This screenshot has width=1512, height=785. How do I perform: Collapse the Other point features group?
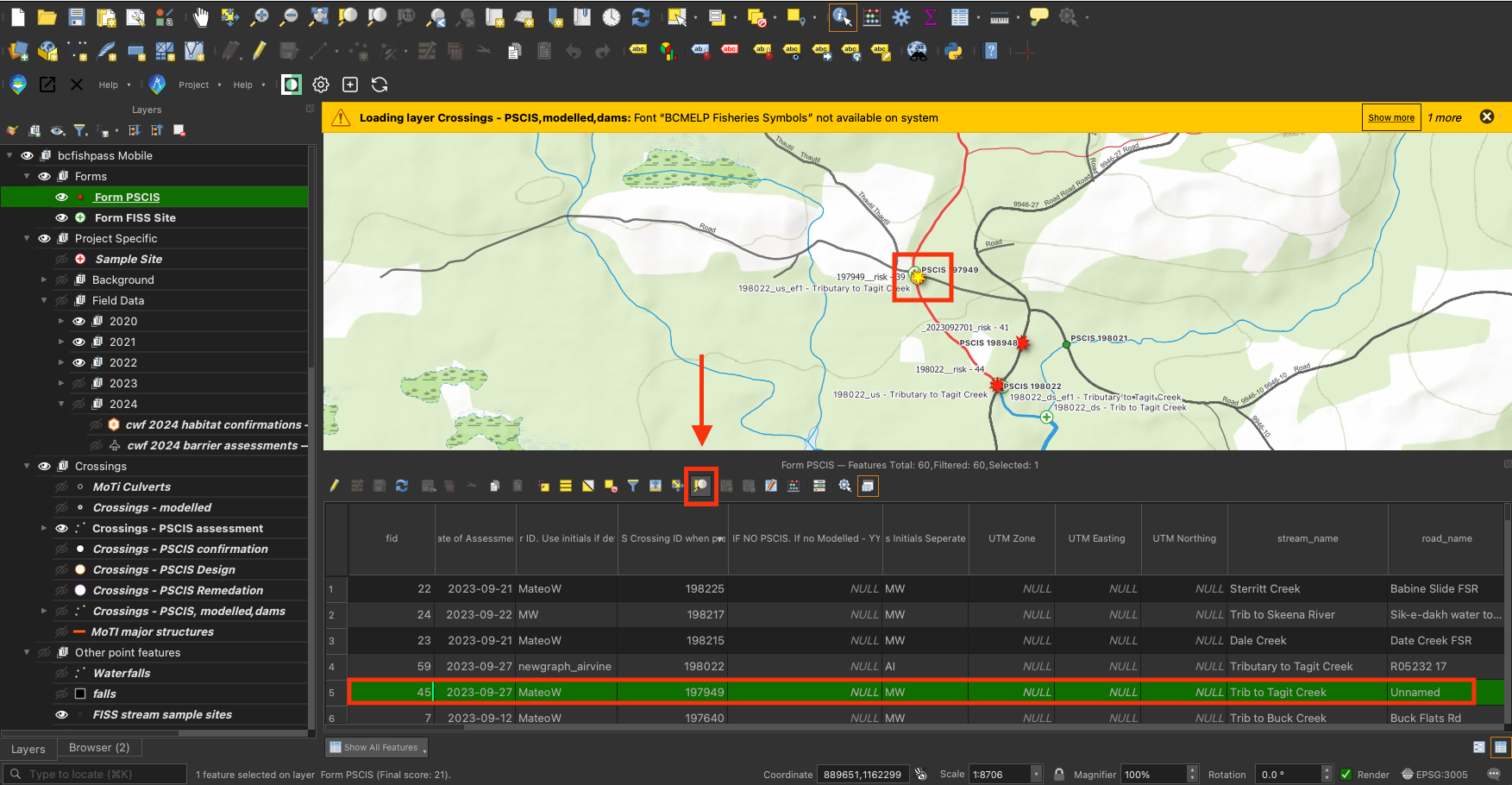point(27,652)
